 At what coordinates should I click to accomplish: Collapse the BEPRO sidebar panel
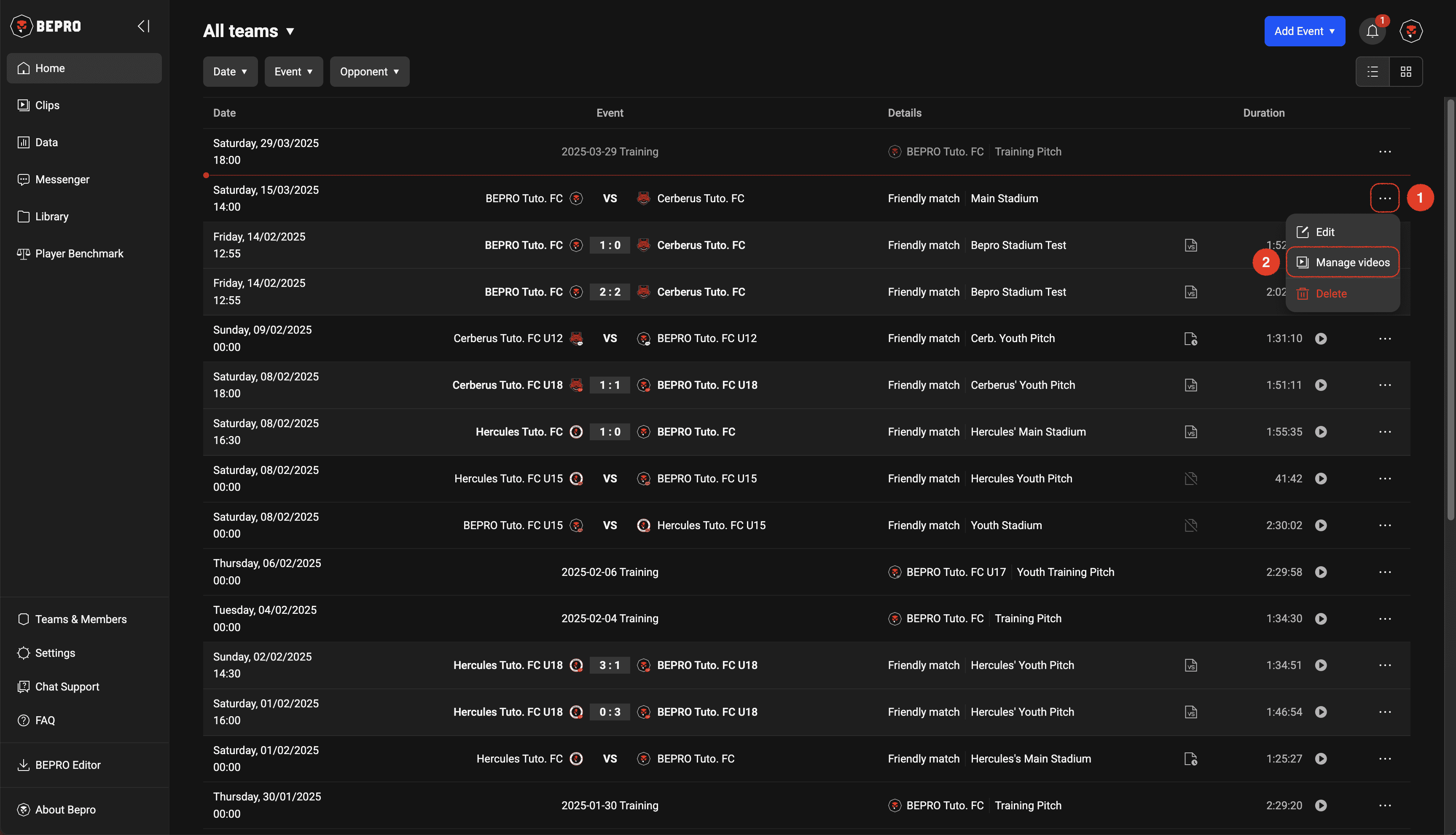143,27
